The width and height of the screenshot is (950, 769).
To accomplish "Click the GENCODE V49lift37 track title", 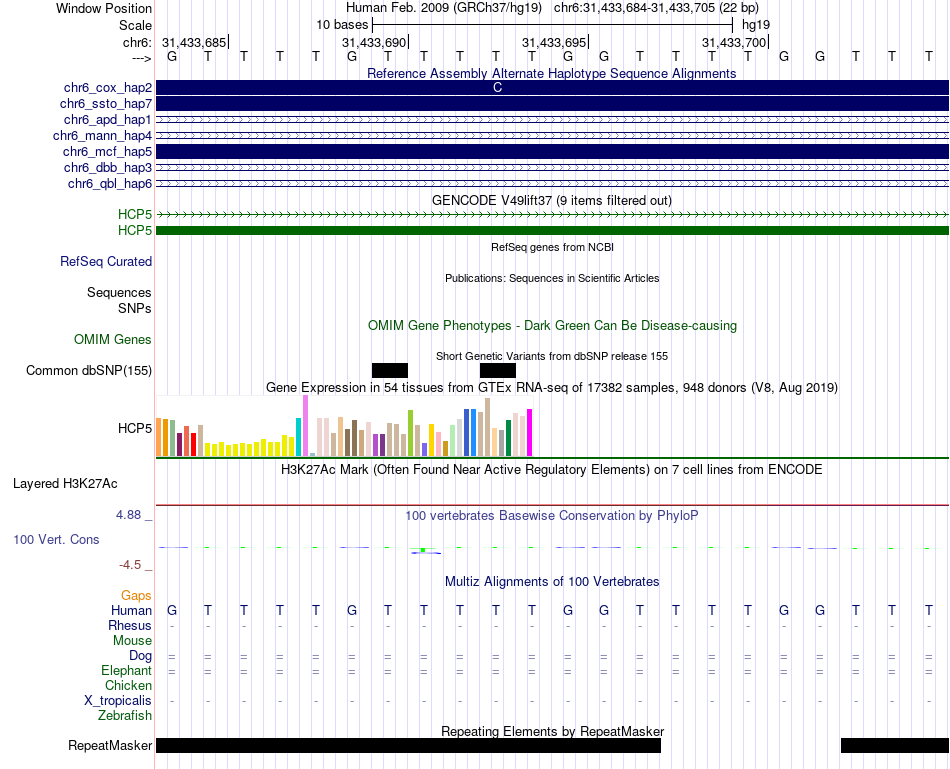I will point(551,200).
